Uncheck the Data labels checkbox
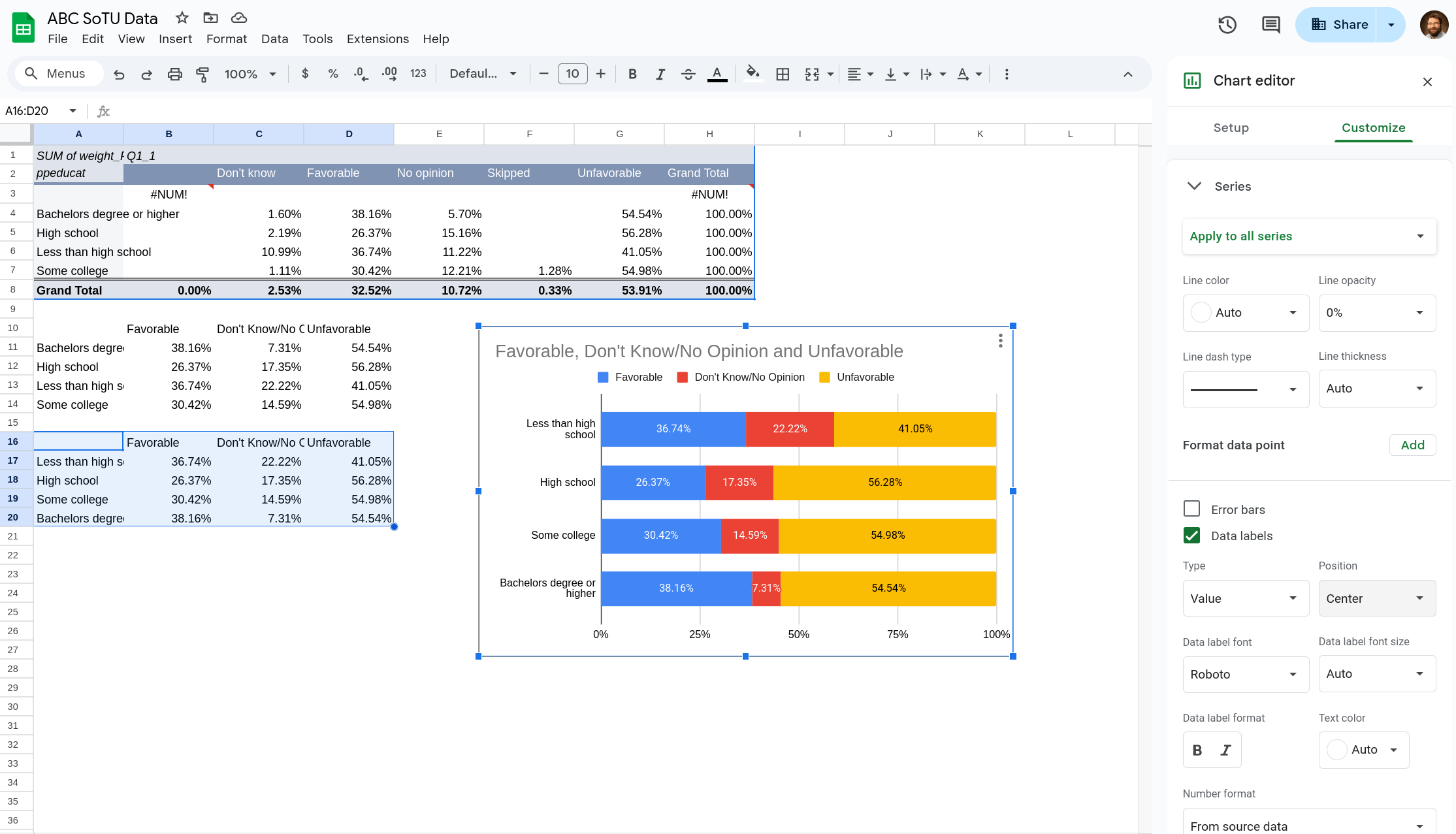 [1191, 536]
